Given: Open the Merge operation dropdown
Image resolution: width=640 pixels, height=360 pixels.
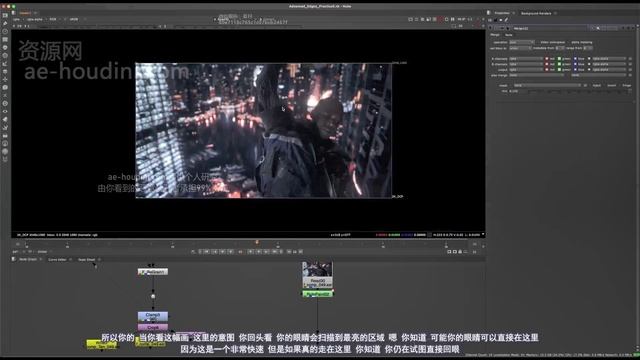Looking at the screenshot, I should [x=522, y=42].
